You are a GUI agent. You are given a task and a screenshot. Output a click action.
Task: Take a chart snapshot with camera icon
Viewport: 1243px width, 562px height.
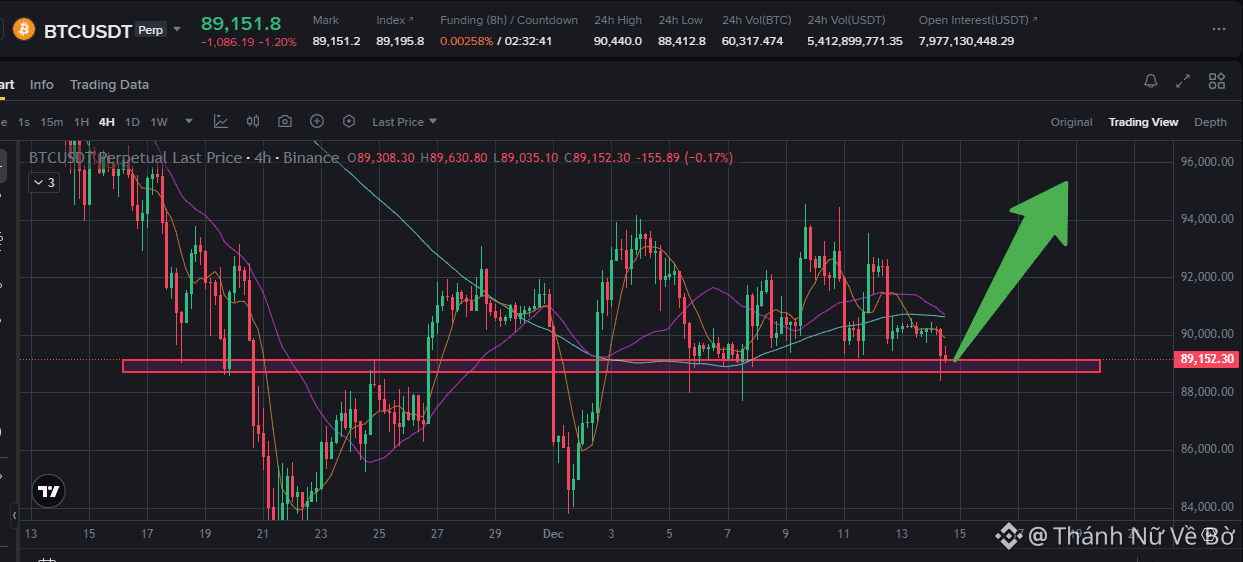(x=285, y=122)
